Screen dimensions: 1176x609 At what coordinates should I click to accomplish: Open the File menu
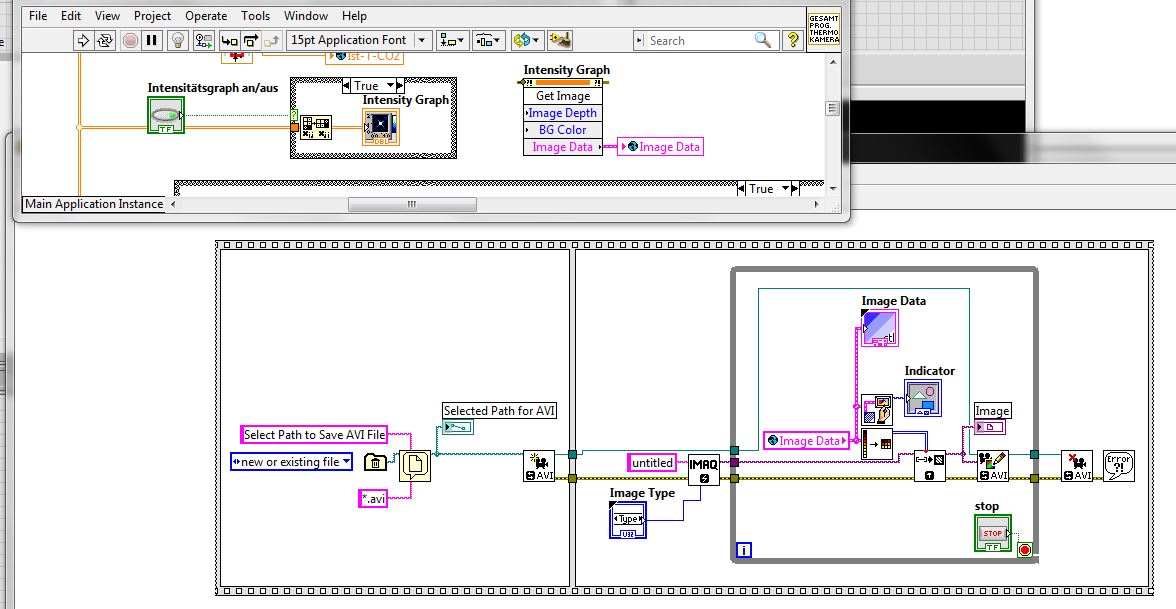coord(38,16)
